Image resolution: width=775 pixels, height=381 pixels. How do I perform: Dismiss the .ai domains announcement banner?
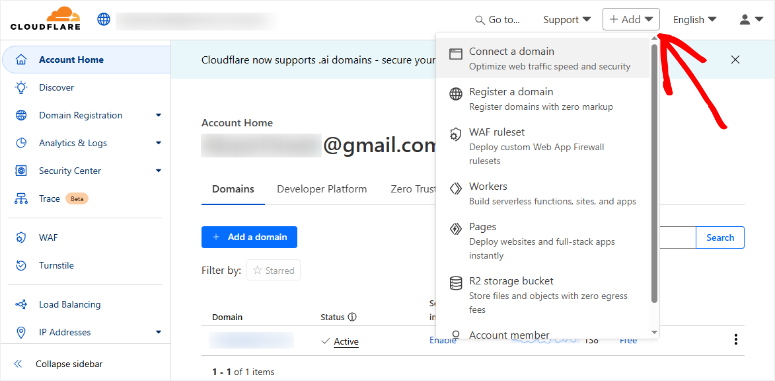(735, 60)
